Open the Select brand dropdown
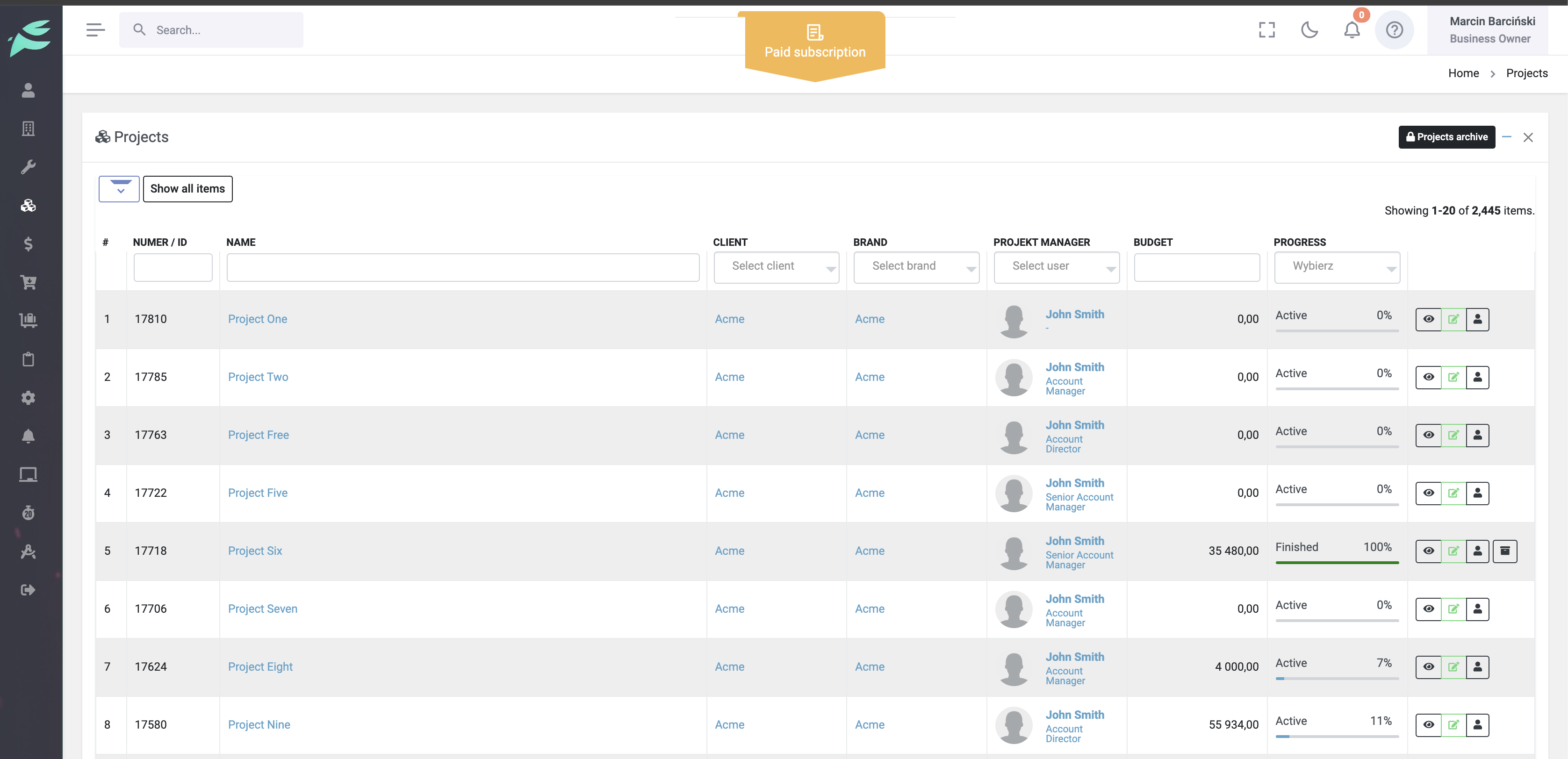Image resolution: width=1568 pixels, height=759 pixels. 916,267
